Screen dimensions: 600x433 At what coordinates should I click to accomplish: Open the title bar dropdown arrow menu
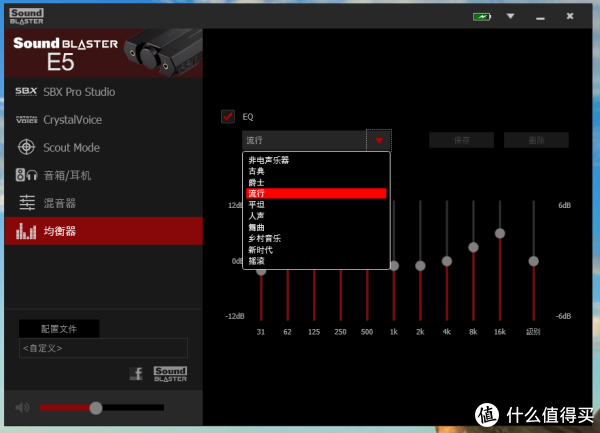[x=510, y=16]
